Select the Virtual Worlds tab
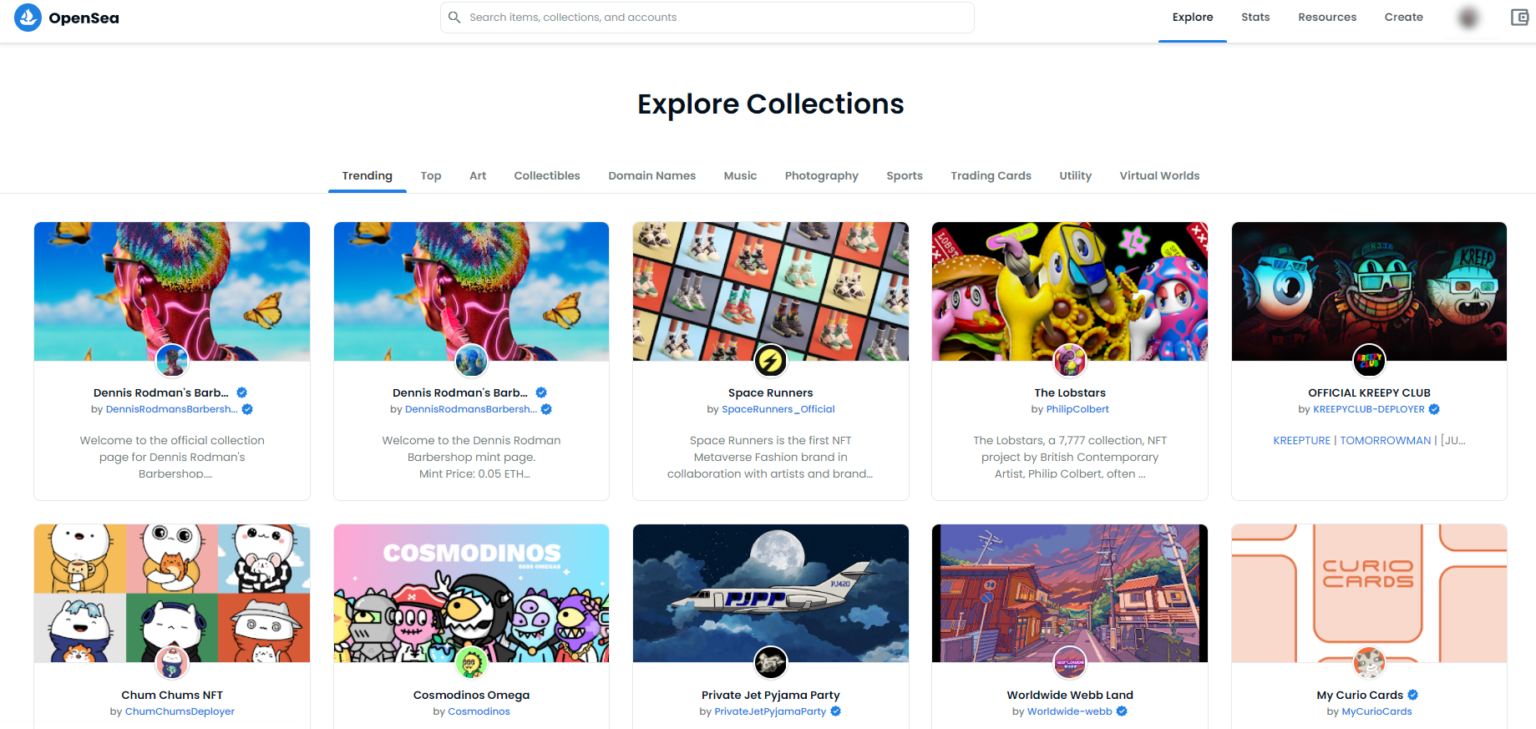 coord(1159,176)
